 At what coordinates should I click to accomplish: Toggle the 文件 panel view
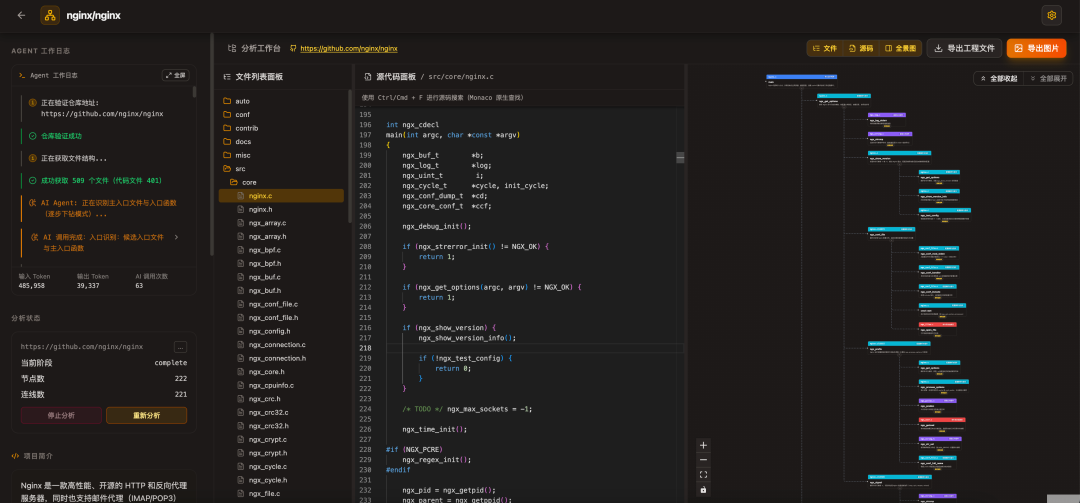click(x=825, y=48)
